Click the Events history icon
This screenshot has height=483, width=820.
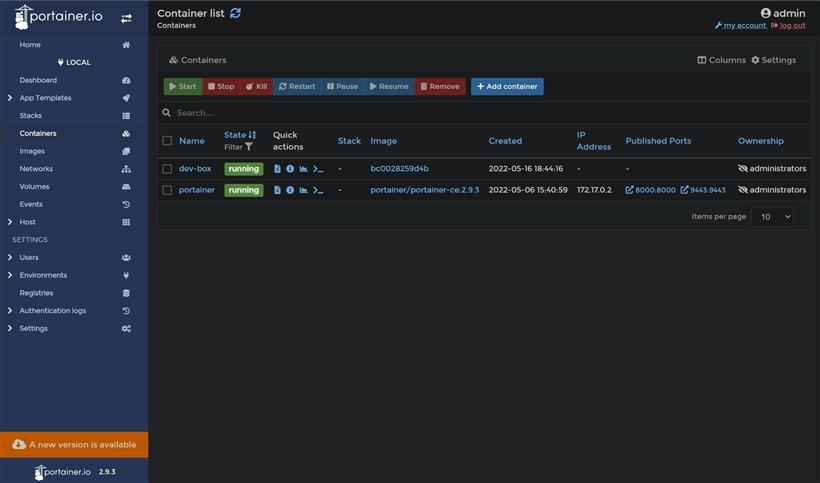pyautogui.click(x=126, y=205)
